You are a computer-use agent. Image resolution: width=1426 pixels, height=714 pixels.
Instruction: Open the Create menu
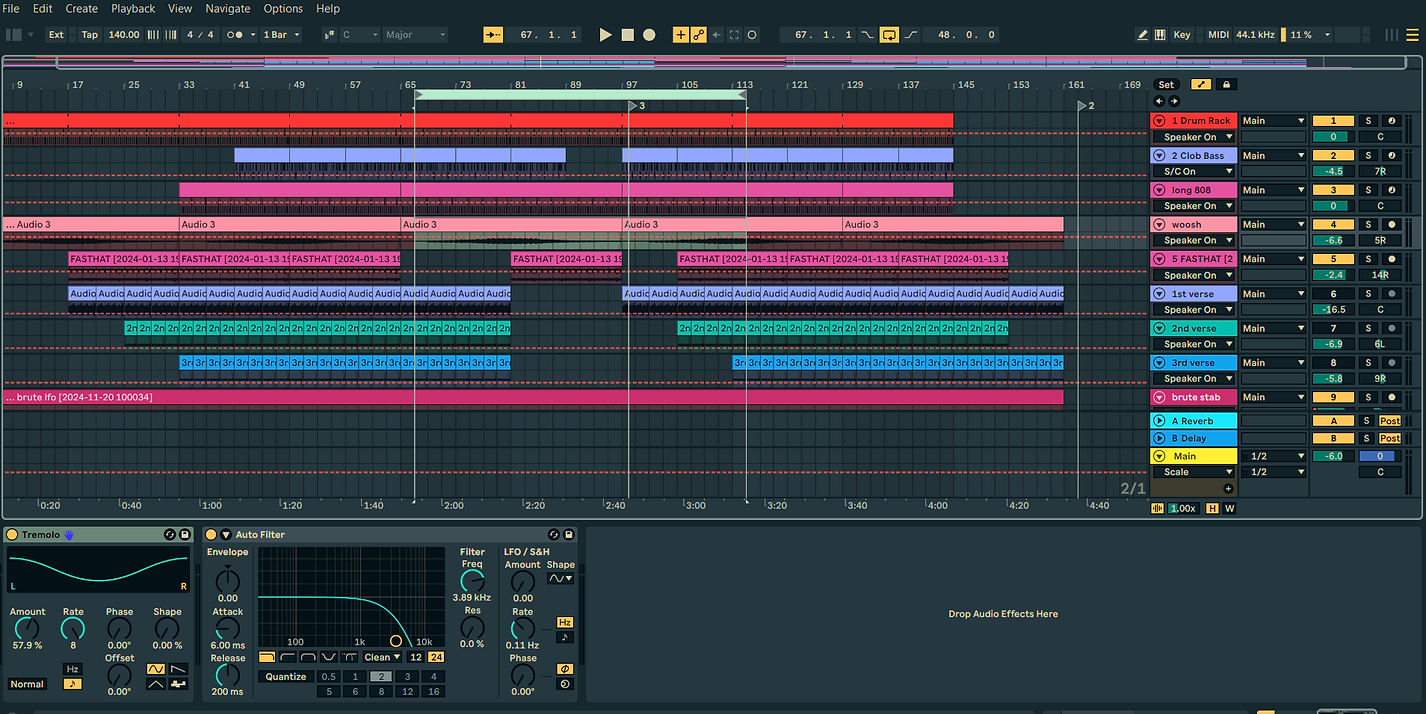pyautogui.click(x=82, y=8)
